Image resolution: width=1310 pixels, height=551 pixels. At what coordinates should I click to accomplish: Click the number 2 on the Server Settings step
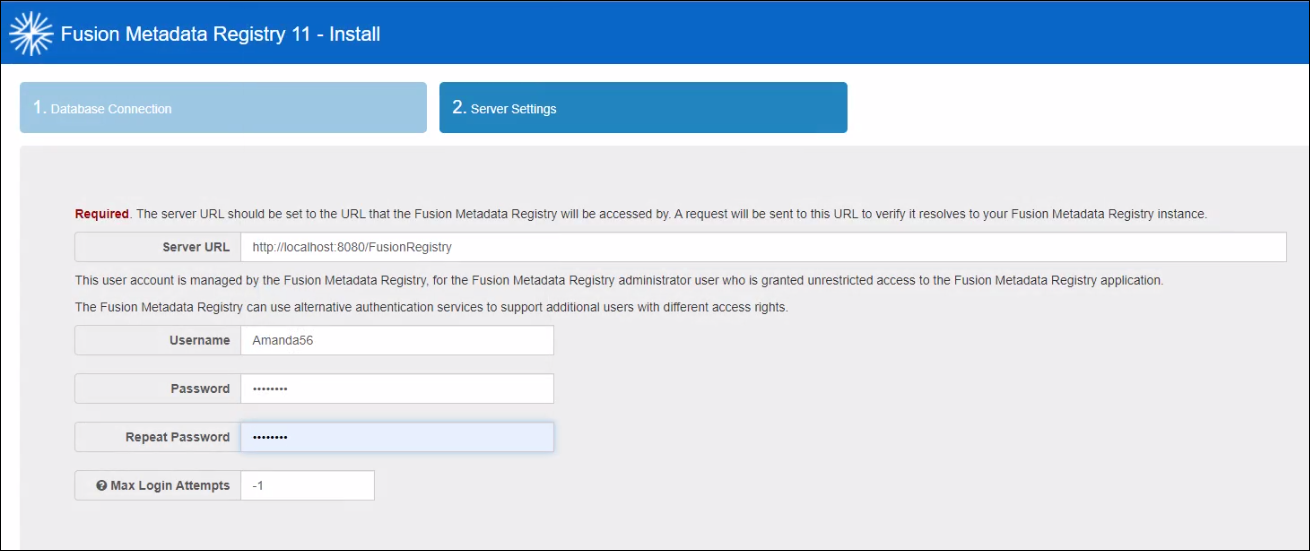(458, 108)
